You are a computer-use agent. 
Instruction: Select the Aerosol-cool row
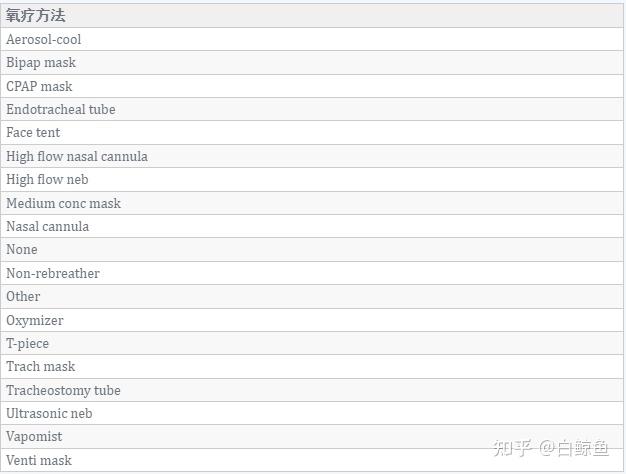[x=312, y=39]
